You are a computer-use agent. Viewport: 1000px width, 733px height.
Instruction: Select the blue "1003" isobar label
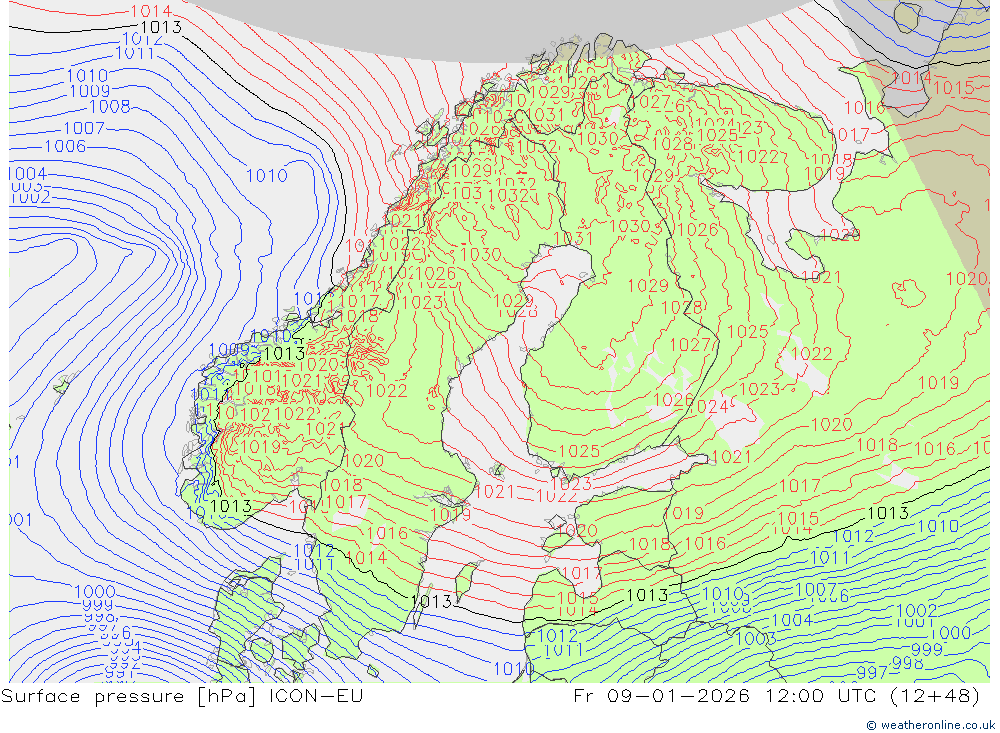click(756, 639)
